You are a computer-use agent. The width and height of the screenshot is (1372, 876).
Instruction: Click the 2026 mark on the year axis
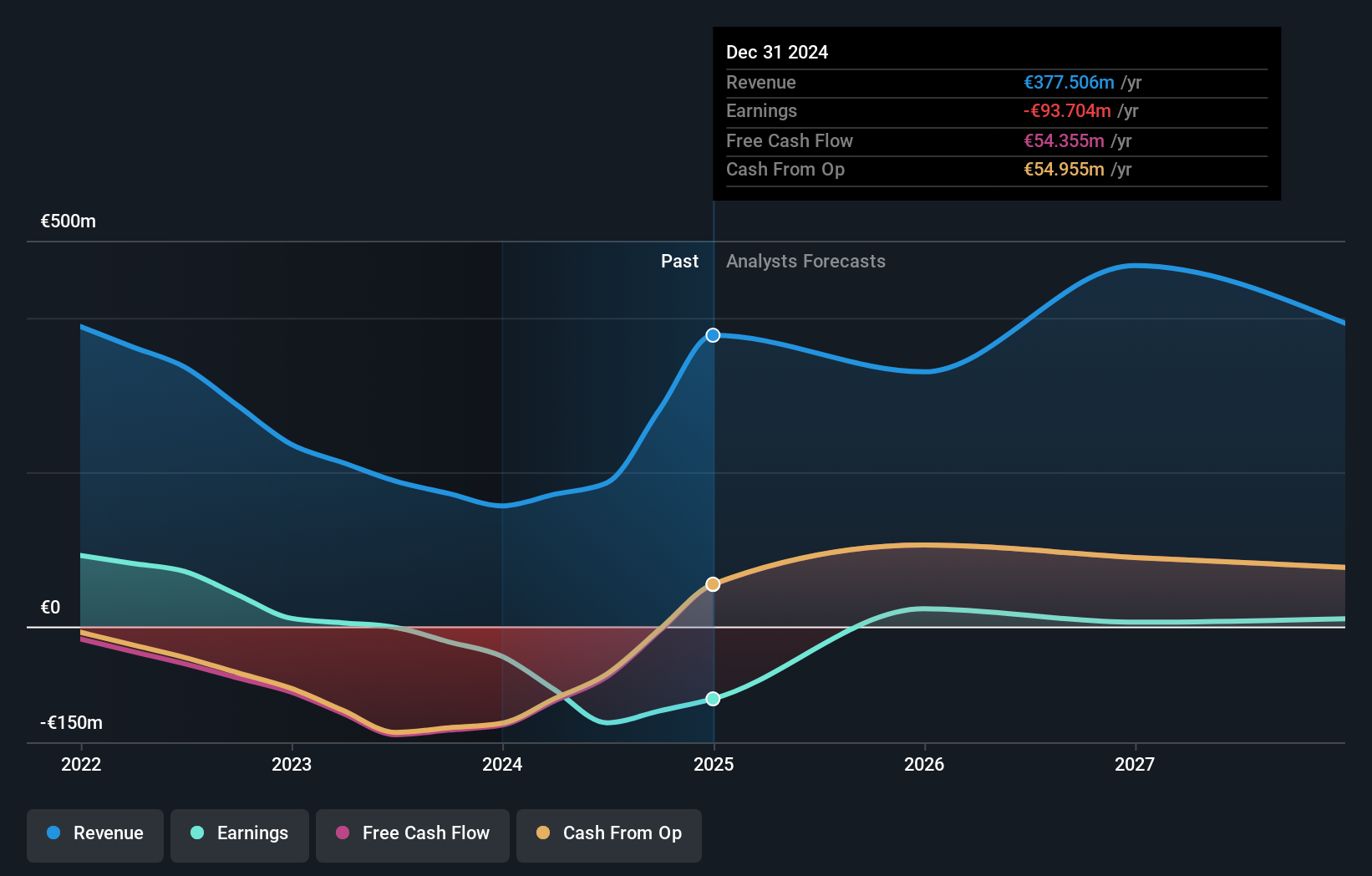click(924, 764)
